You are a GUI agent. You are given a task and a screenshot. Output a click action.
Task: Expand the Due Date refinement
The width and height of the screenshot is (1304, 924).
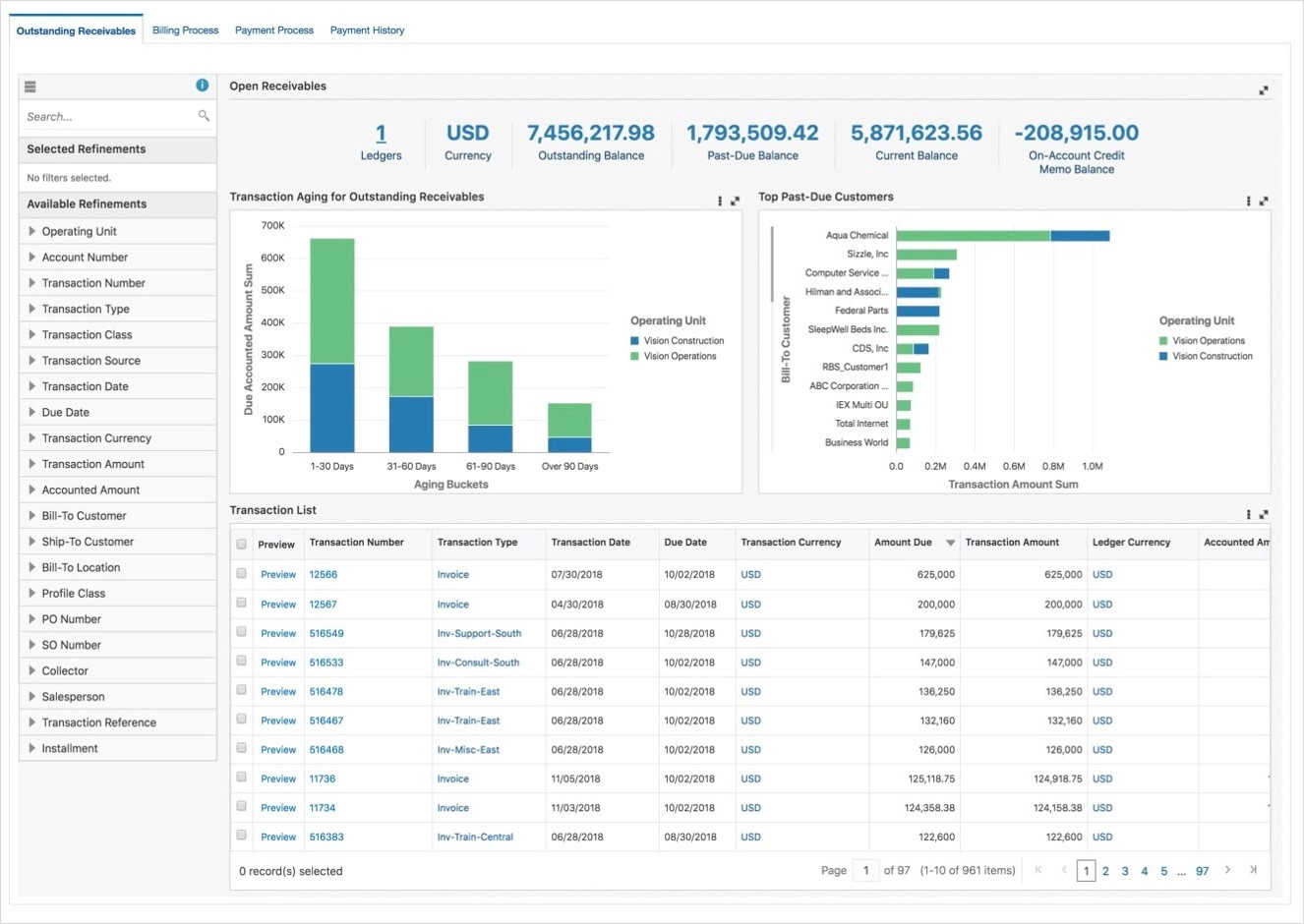click(x=32, y=412)
